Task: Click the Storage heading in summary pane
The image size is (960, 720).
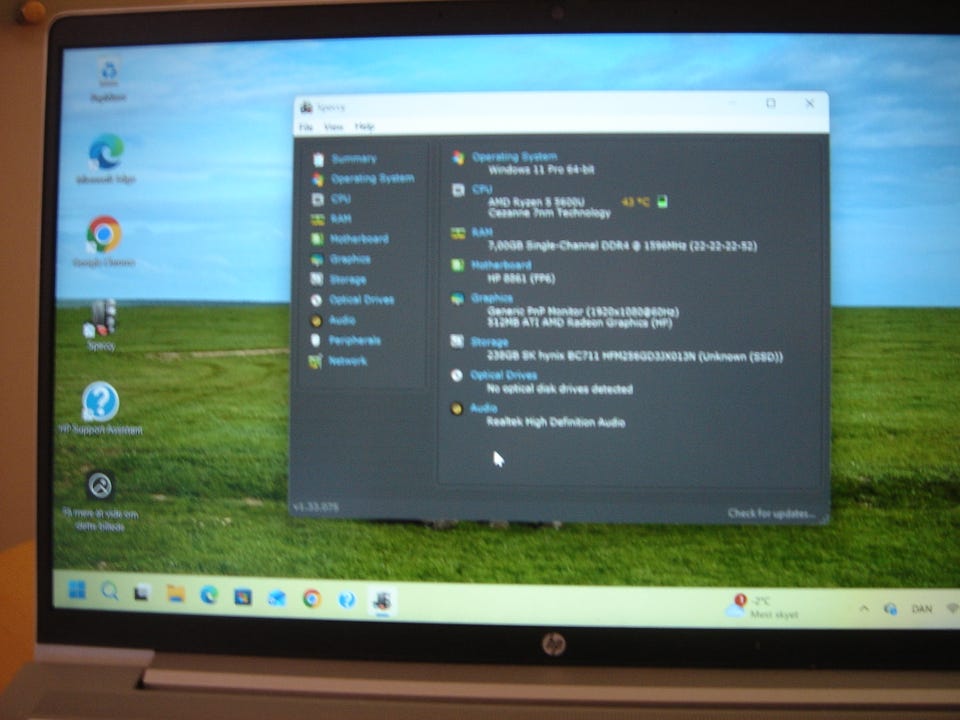Action: coord(489,342)
